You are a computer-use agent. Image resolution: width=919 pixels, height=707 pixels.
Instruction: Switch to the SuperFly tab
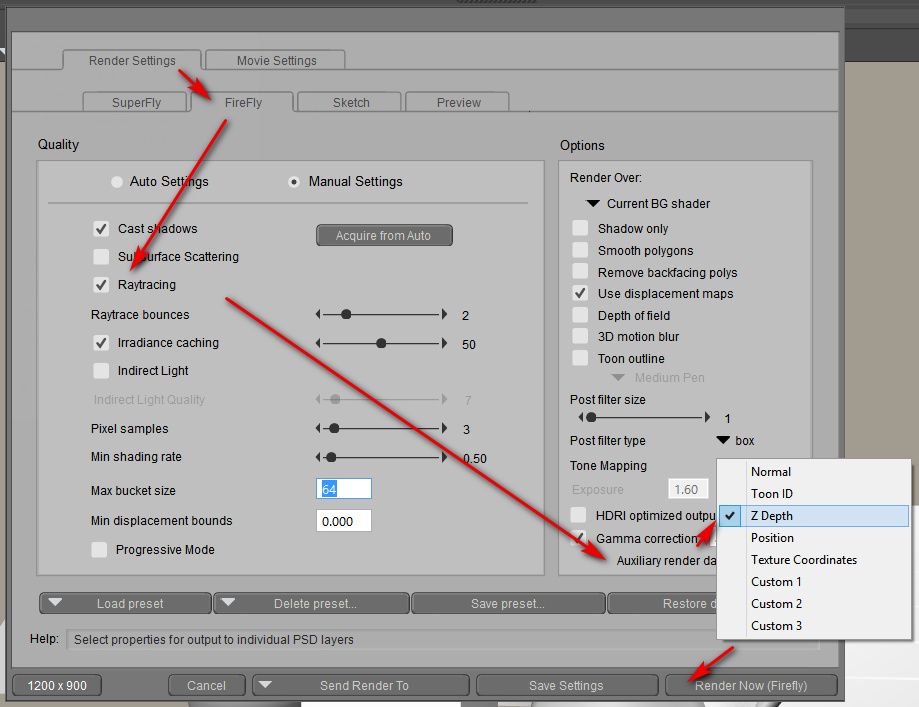coord(136,102)
